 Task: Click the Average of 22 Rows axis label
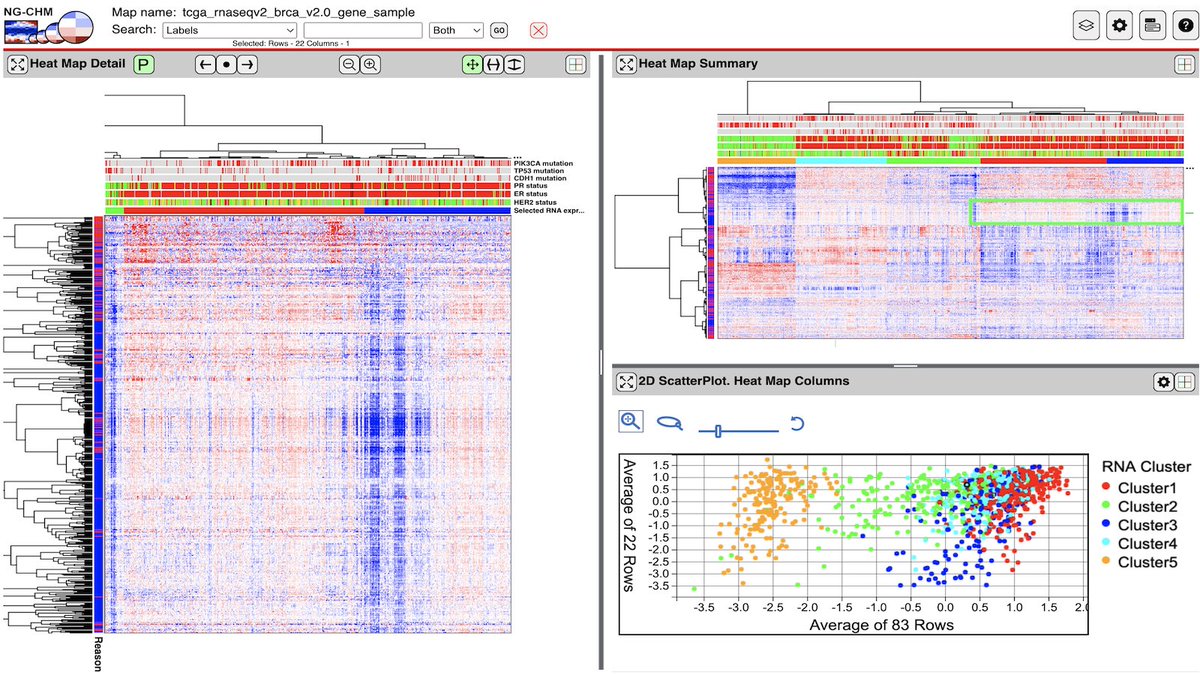pos(630,525)
